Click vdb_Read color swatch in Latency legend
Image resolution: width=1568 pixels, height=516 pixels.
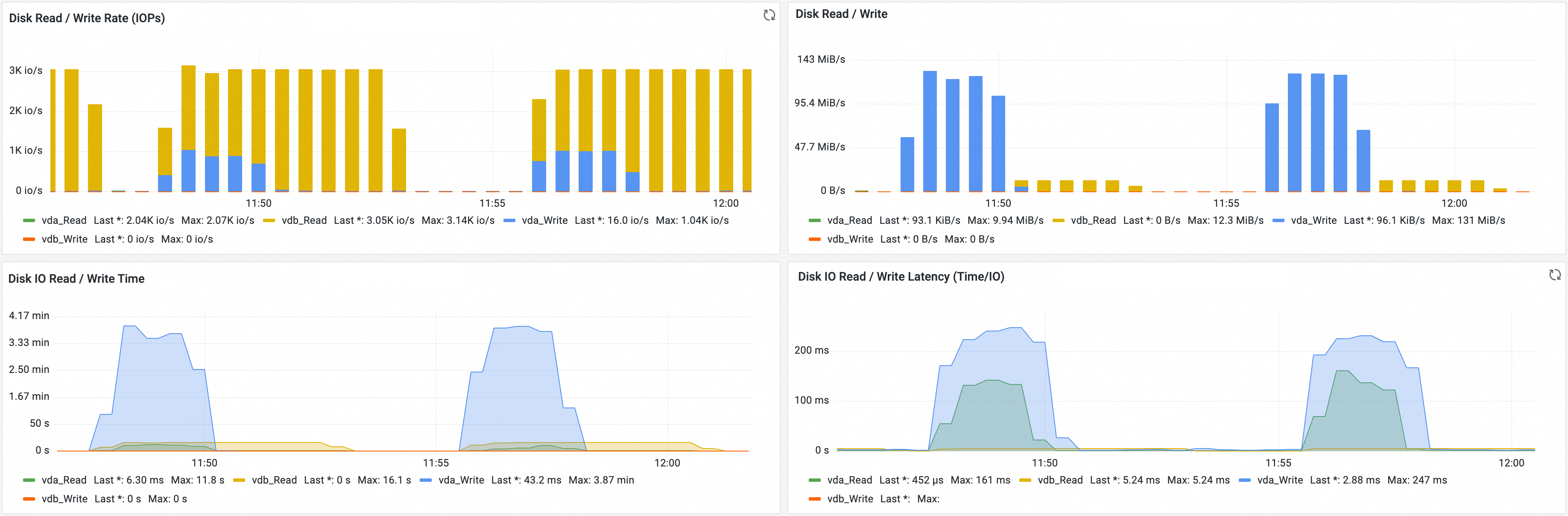coord(1025,480)
